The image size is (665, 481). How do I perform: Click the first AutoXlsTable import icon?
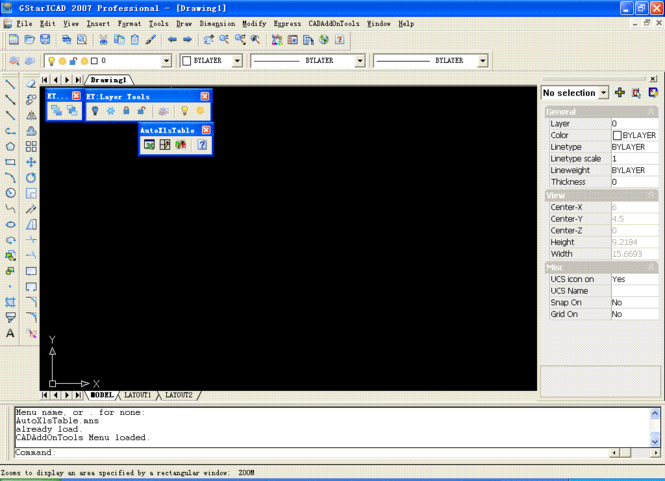149,145
